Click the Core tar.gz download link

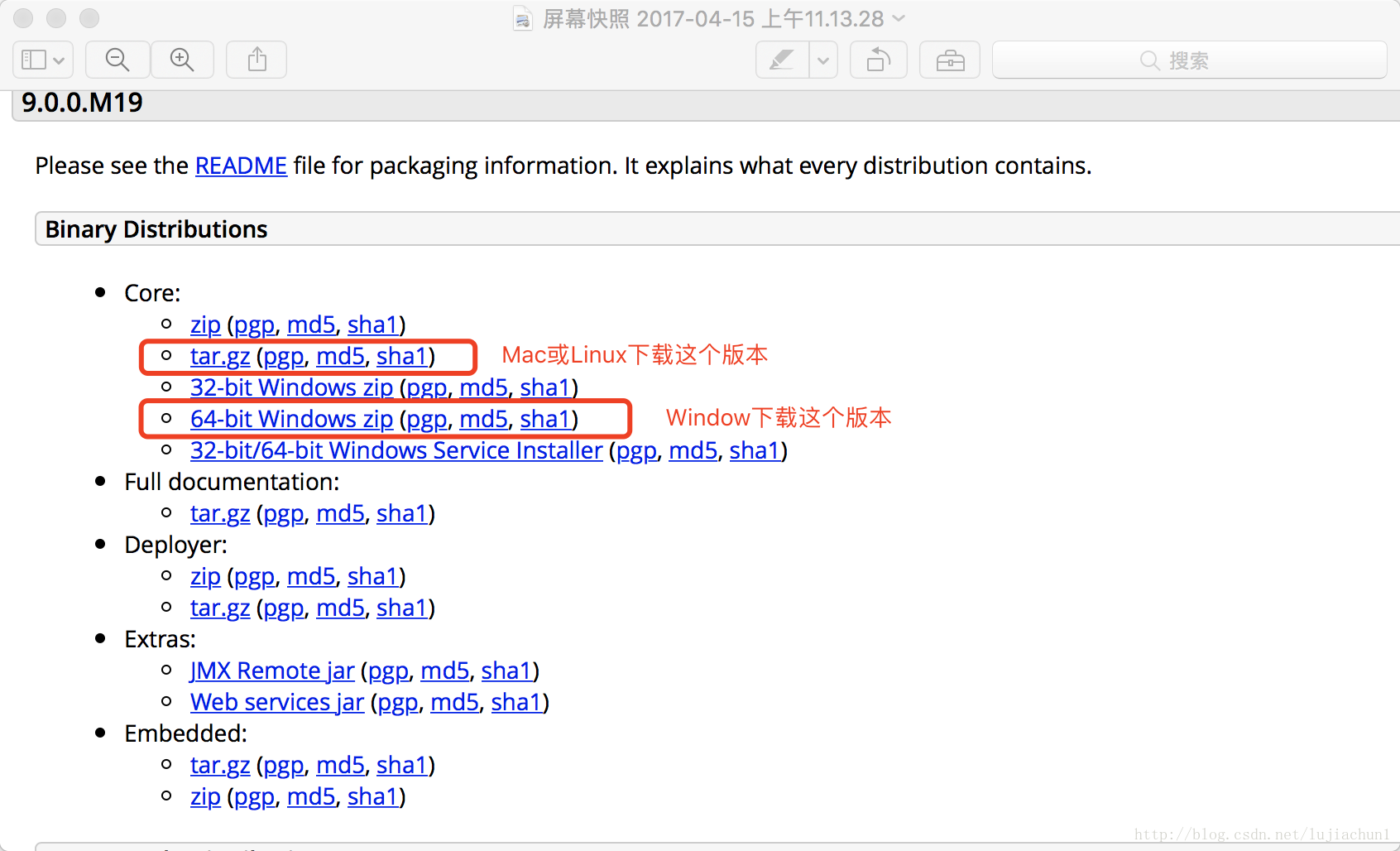pos(220,356)
